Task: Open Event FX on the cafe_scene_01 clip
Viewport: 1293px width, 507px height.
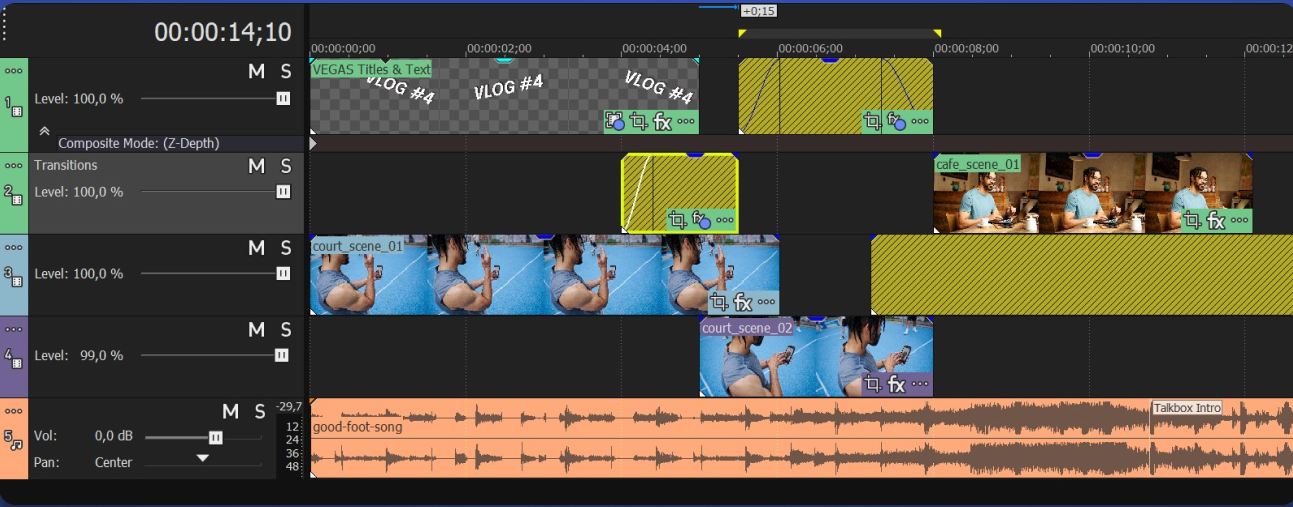Action: point(1216,221)
